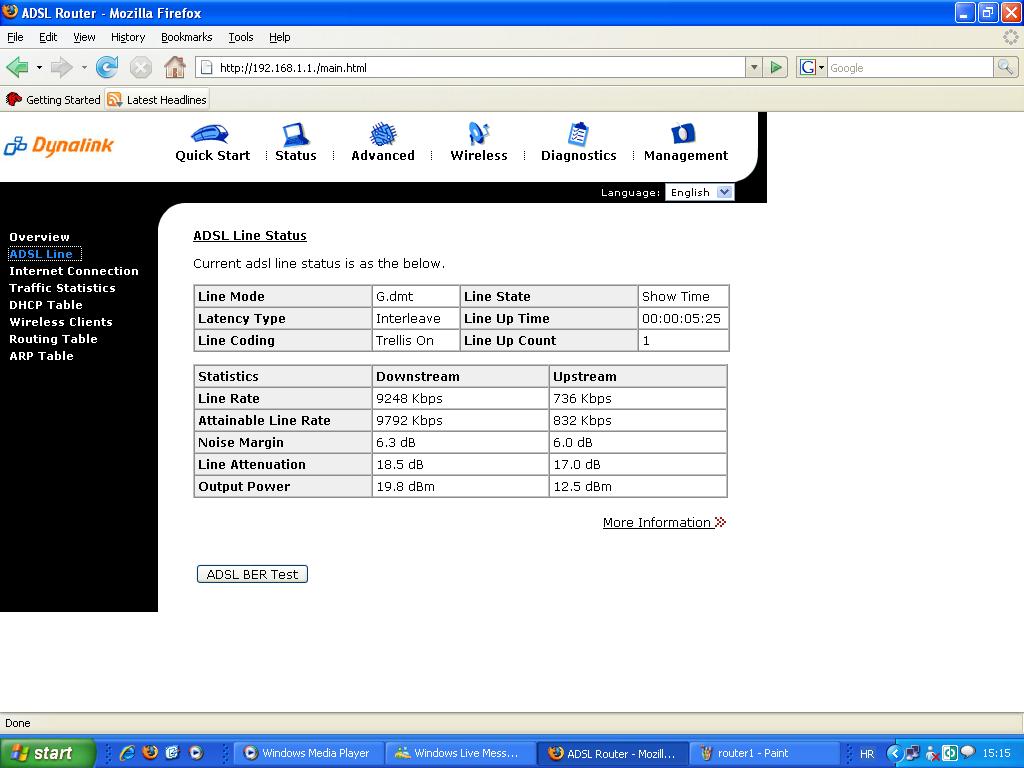Screen dimensions: 1024x768
Task: Open the Advanced settings chip icon
Action: click(383, 135)
